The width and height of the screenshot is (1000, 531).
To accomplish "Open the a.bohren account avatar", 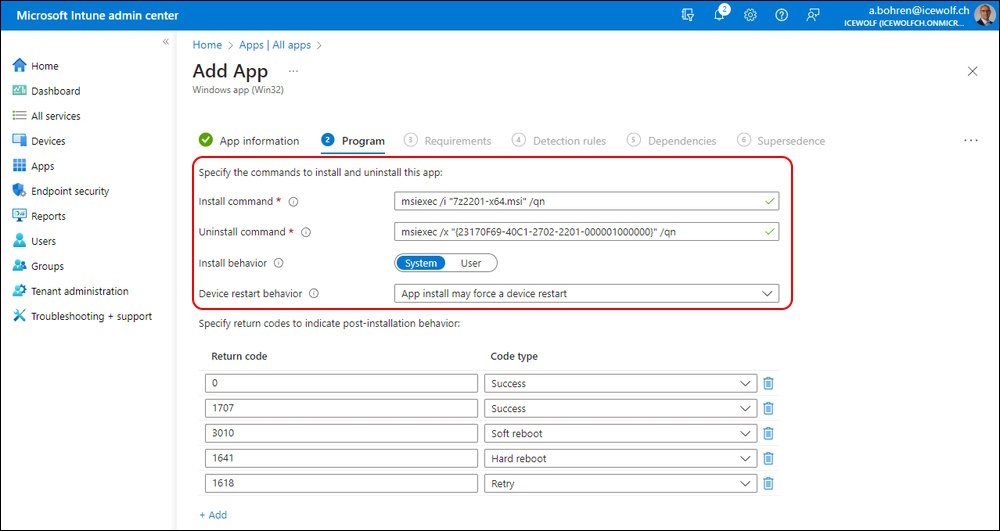I will [985, 15].
